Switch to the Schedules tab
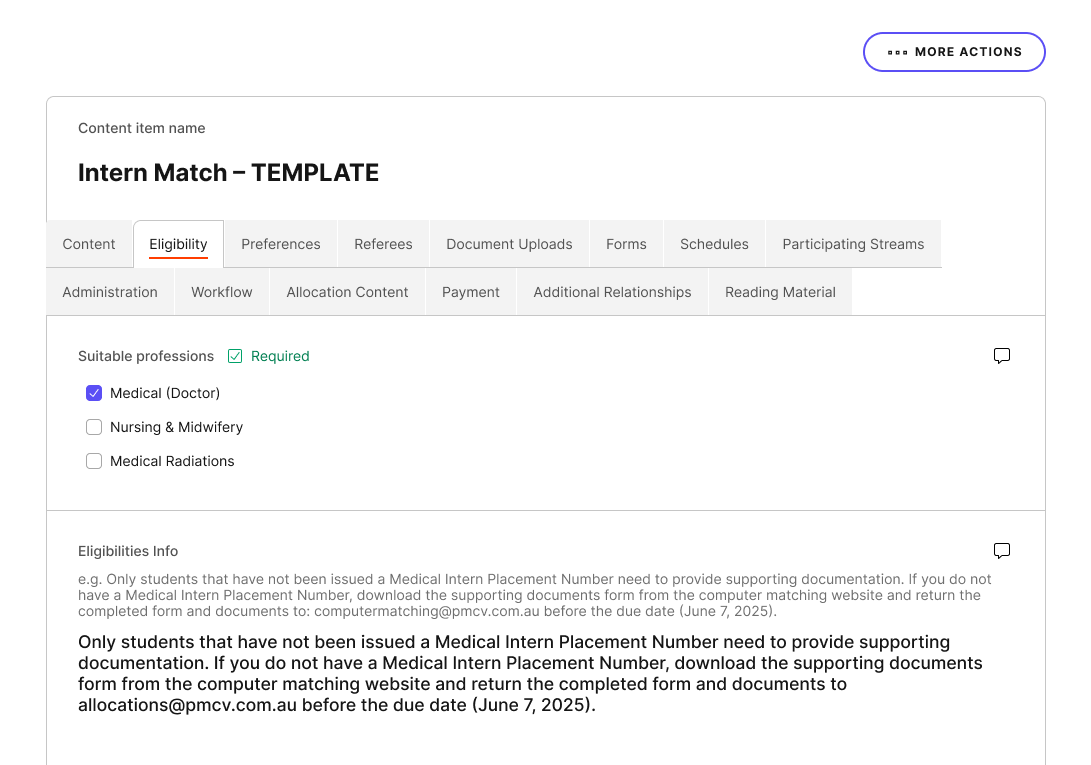Image resolution: width=1091 pixels, height=765 pixels. (714, 244)
